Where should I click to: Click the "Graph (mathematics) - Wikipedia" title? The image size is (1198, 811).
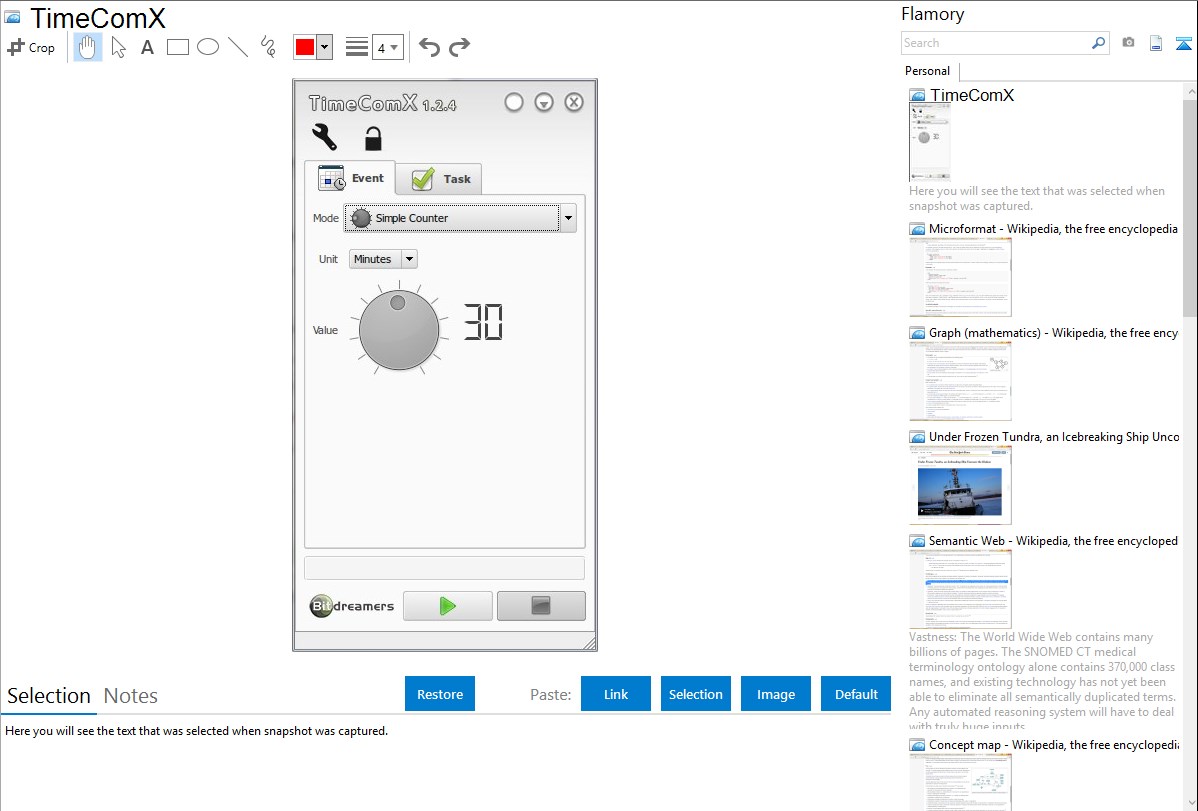coord(1054,333)
